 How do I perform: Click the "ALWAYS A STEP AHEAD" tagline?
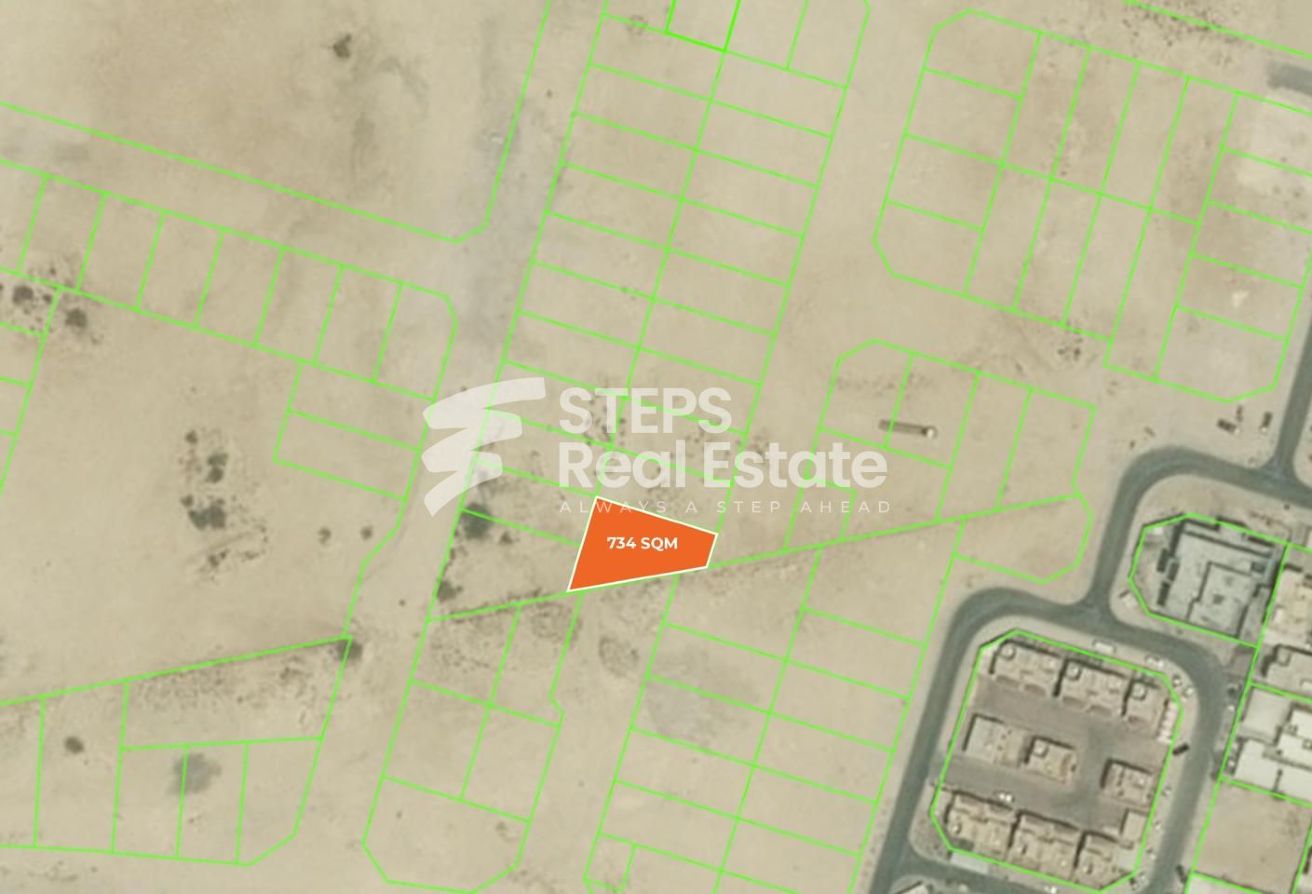[724, 507]
